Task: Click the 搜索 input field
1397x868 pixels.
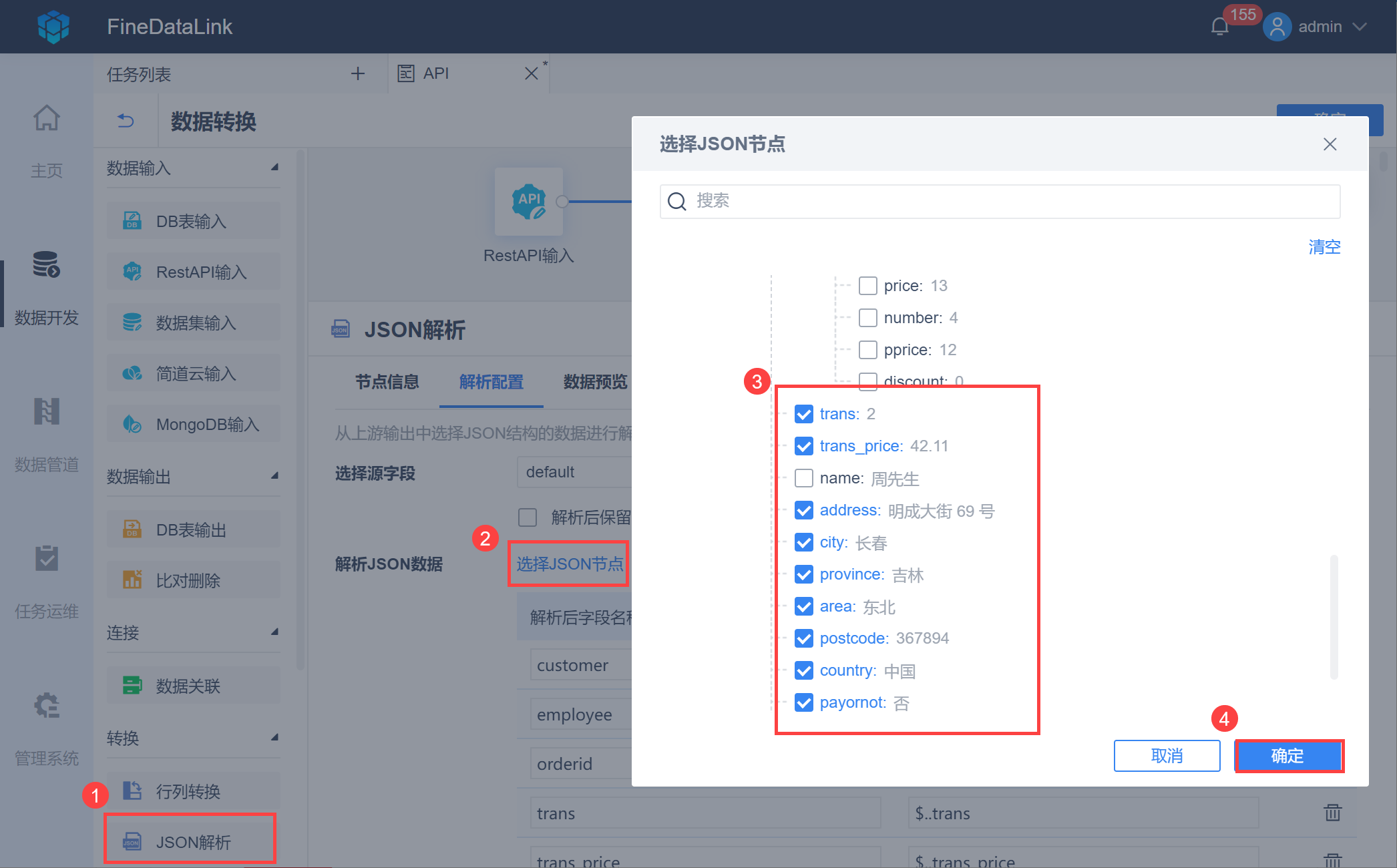Action: [x=1000, y=201]
